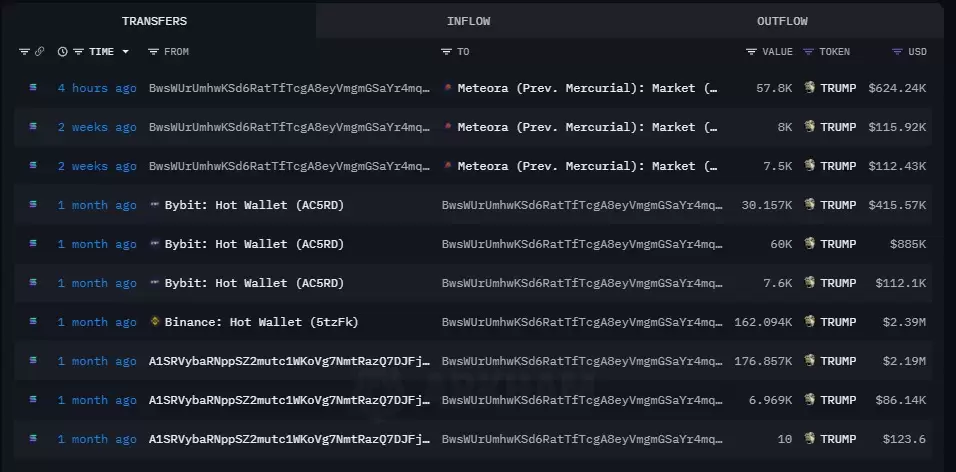
Task: Click the USD amount '$415.57K'
Action: pyautogui.click(x=897, y=205)
